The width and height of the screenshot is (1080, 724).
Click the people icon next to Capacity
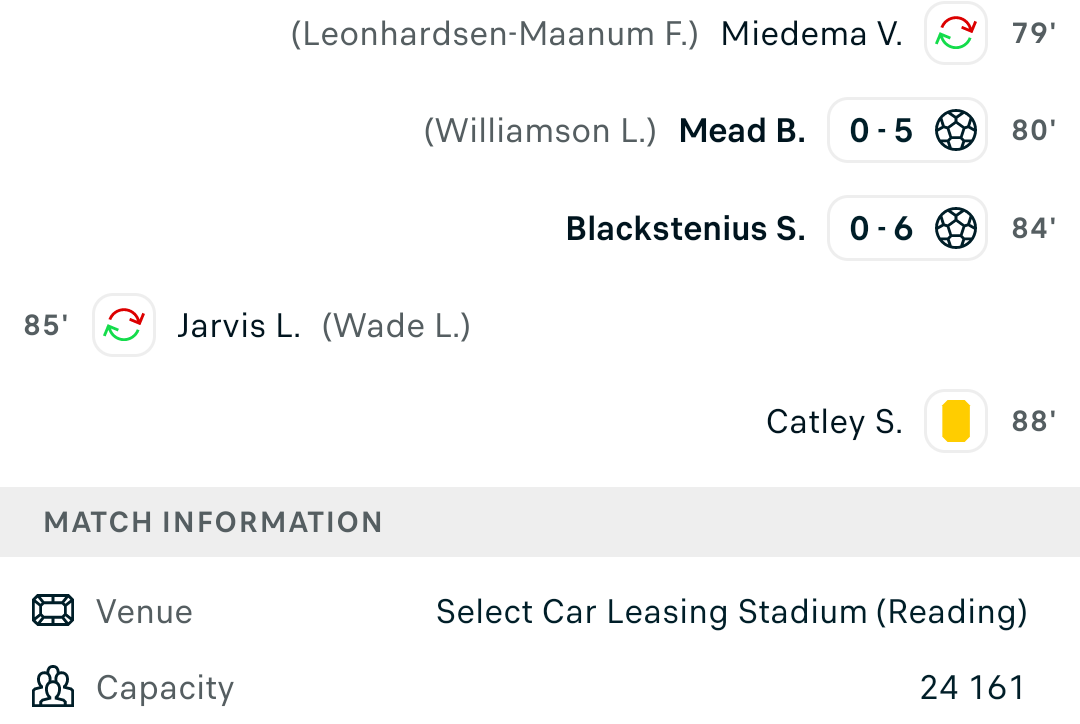53,687
